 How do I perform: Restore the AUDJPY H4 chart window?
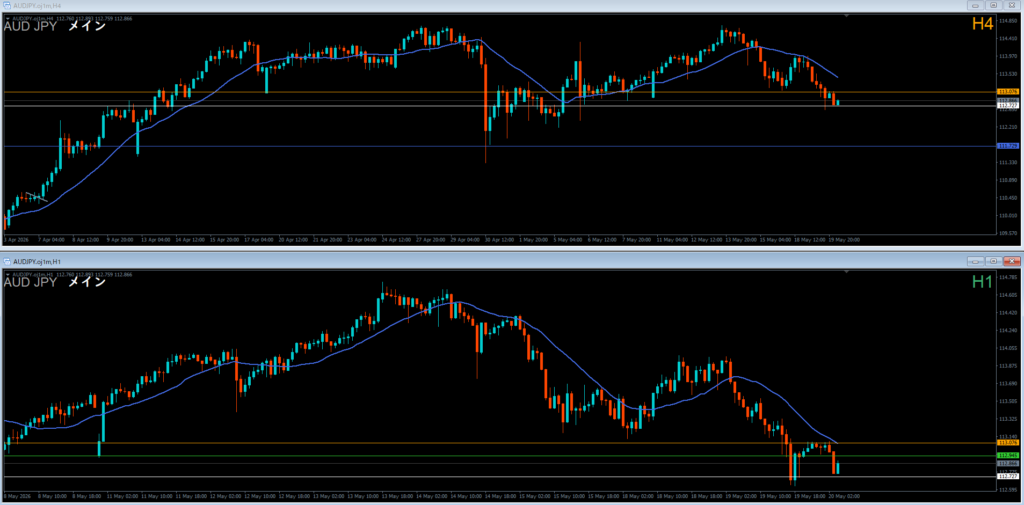[x=994, y=5]
